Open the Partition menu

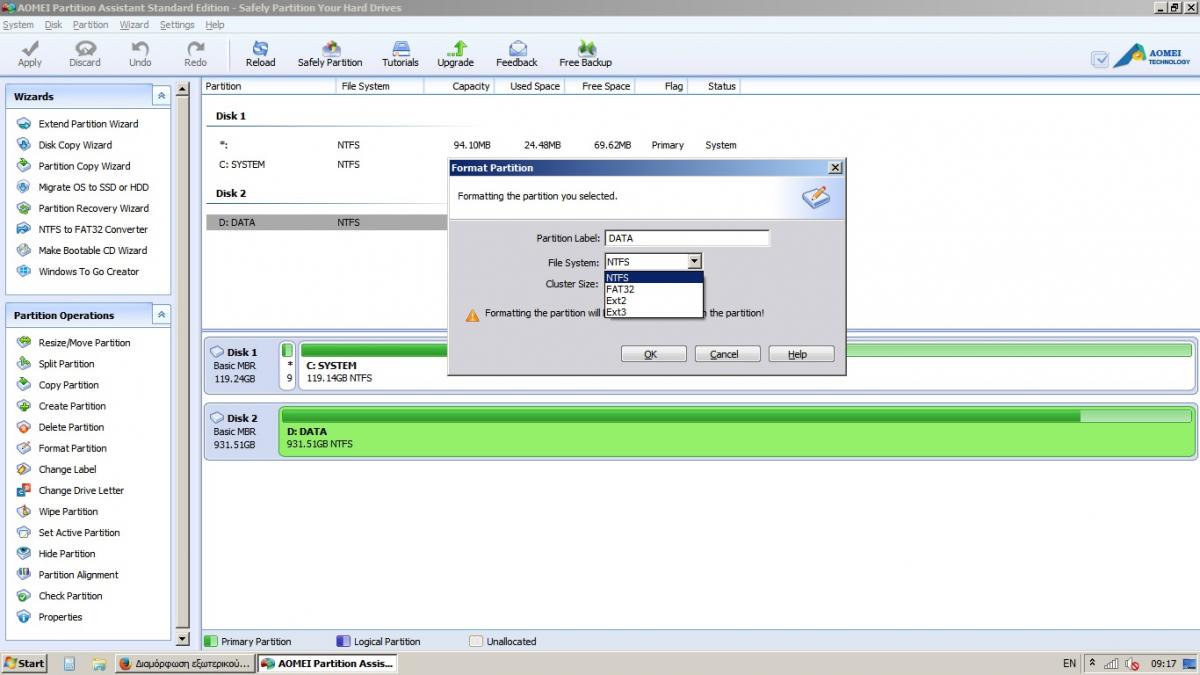[91, 25]
